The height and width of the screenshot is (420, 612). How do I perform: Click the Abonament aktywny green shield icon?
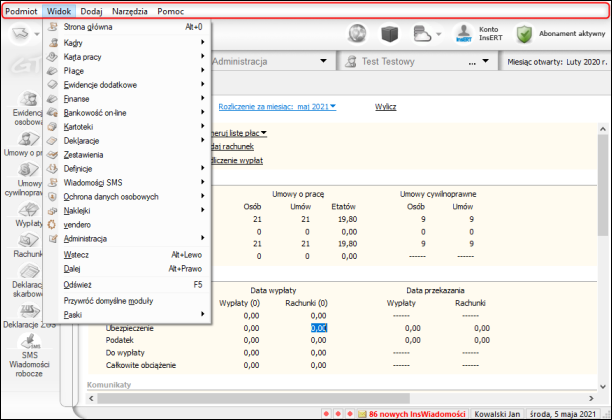(x=525, y=34)
